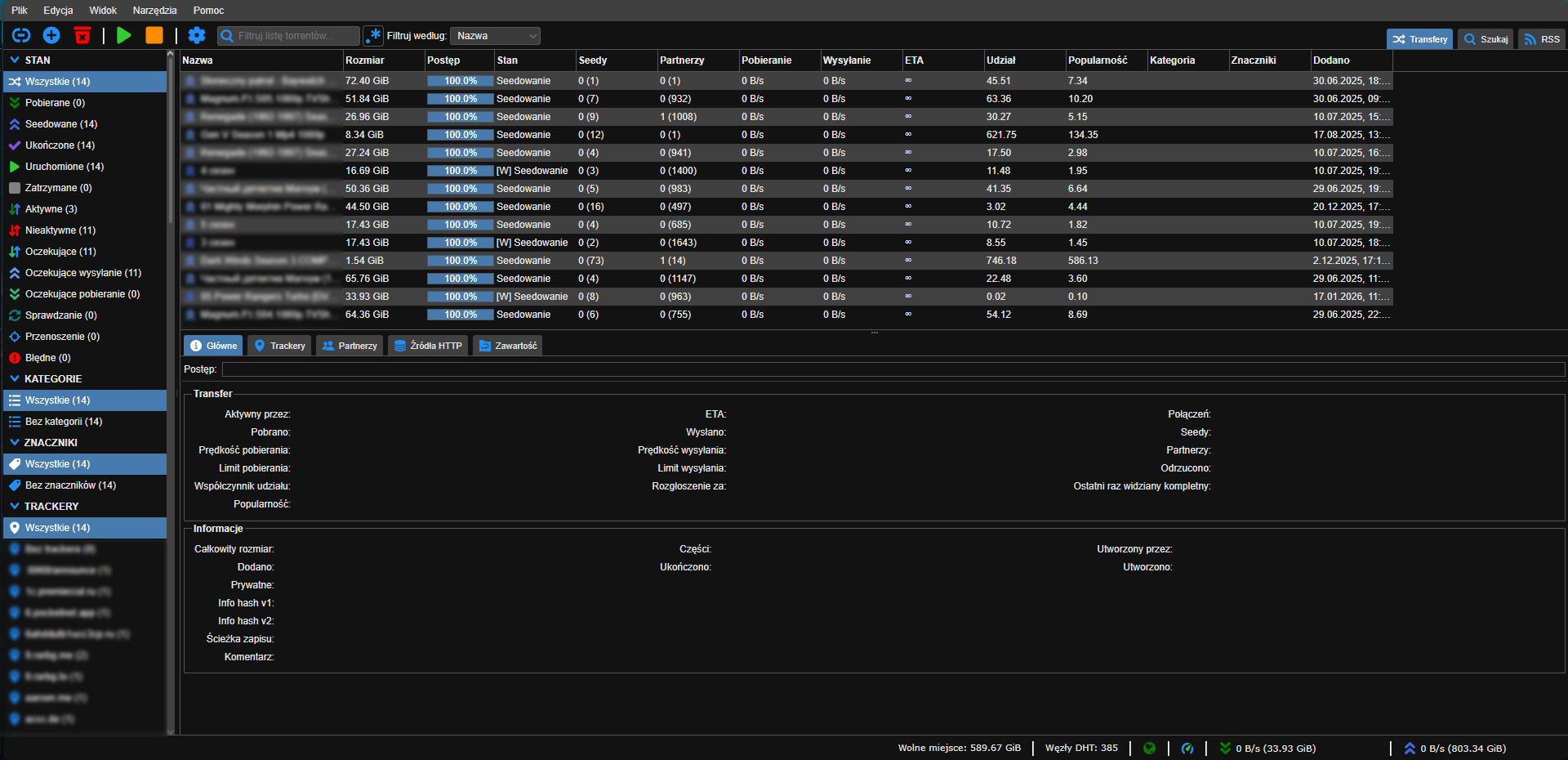The image size is (1568, 760).
Task: Click the add torrent link icon
Action: (x=21, y=35)
